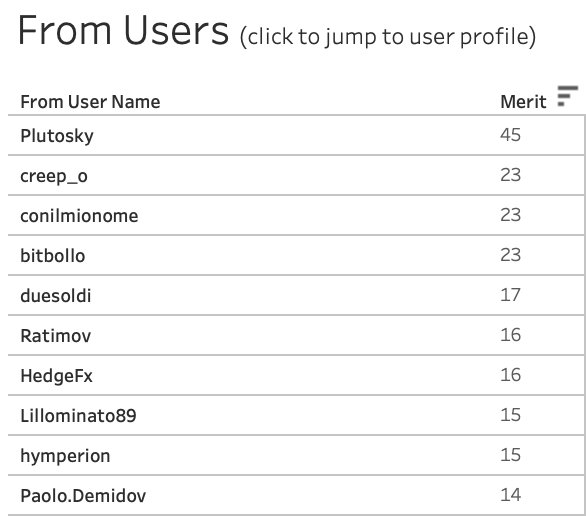Click the Merit column header

pos(523,102)
